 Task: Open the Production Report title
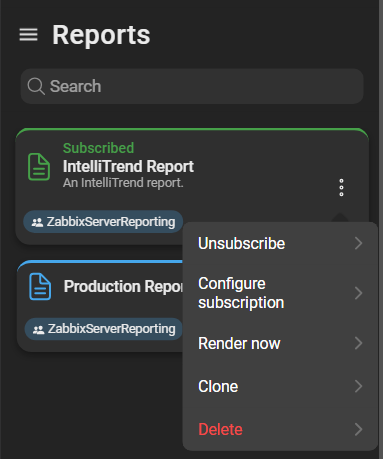click(123, 286)
